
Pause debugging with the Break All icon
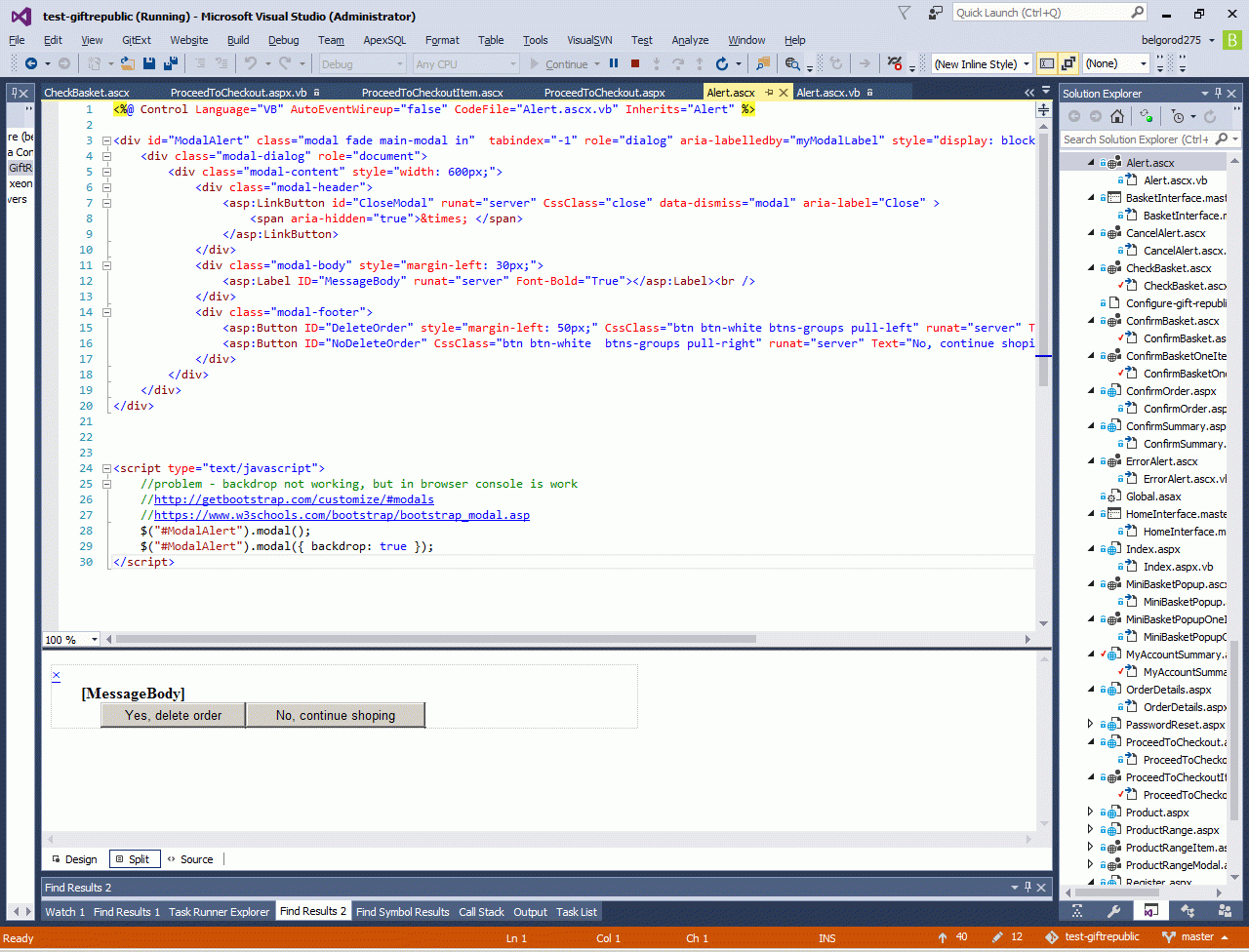(614, 63)
